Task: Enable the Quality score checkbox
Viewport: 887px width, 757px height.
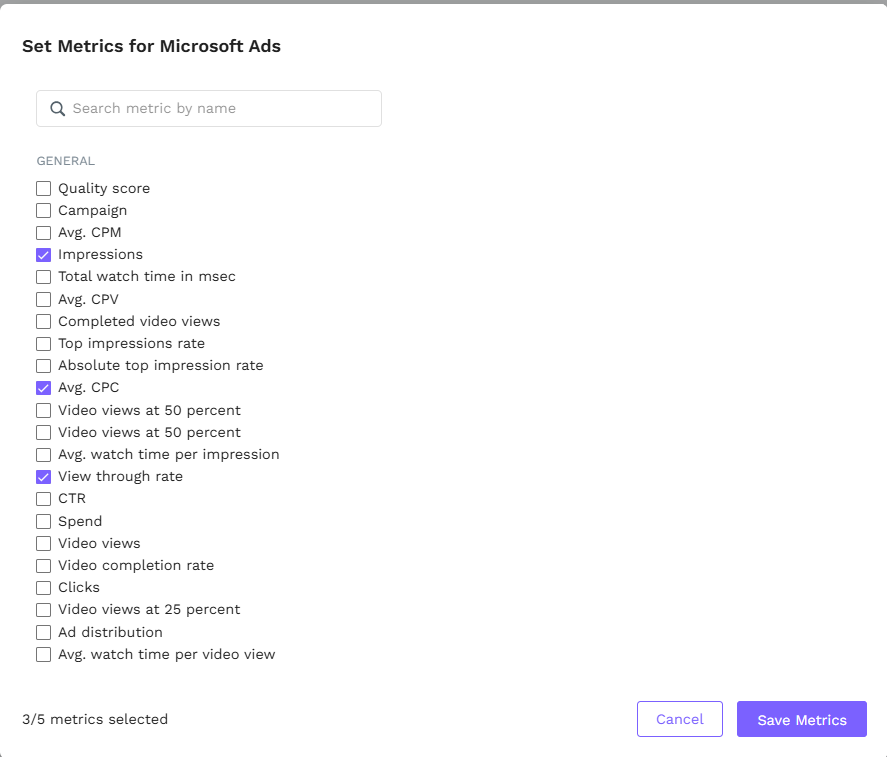Action: (x=44, y=188)
